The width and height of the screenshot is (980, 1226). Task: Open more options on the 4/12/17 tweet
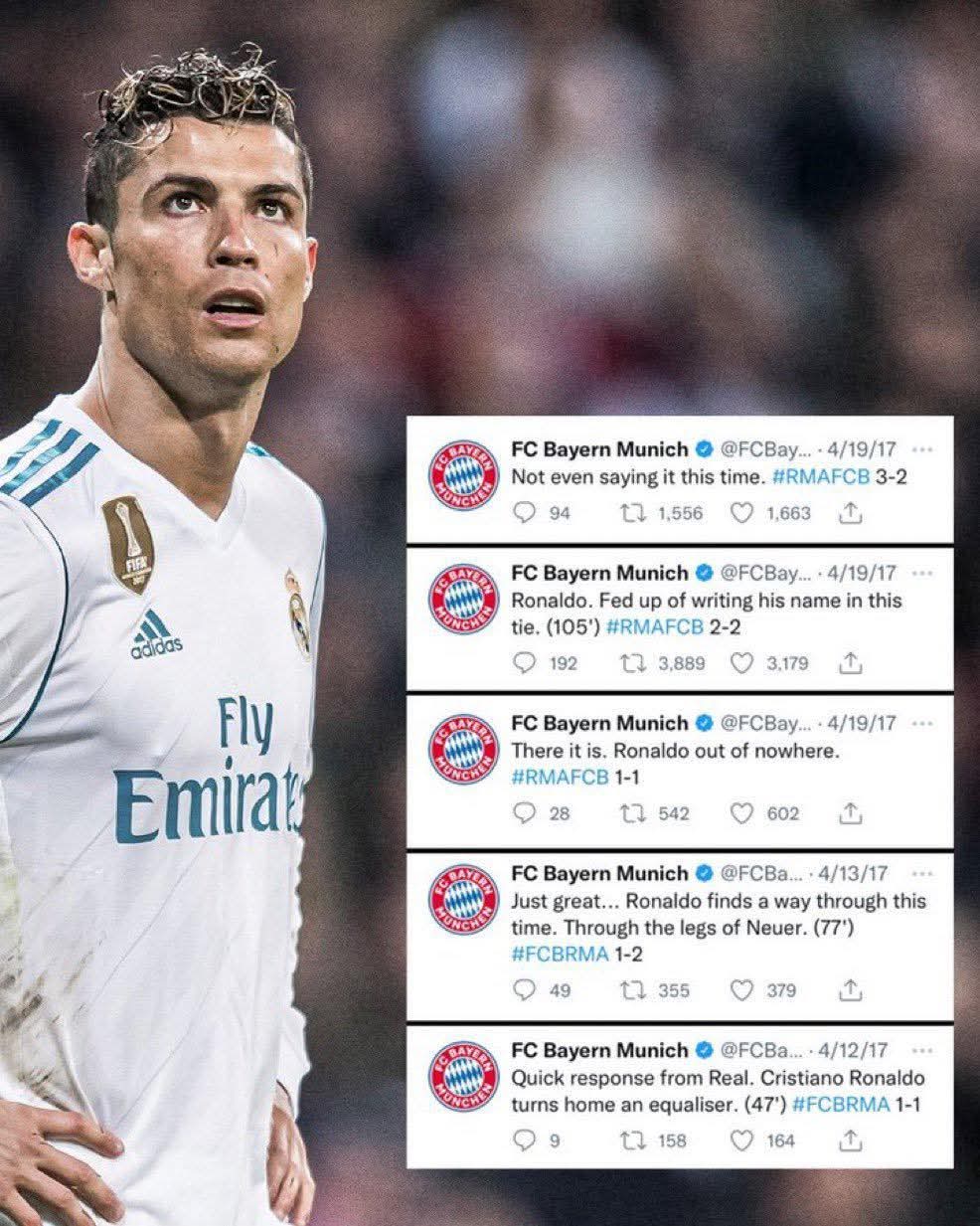[x=921, y=1050]
